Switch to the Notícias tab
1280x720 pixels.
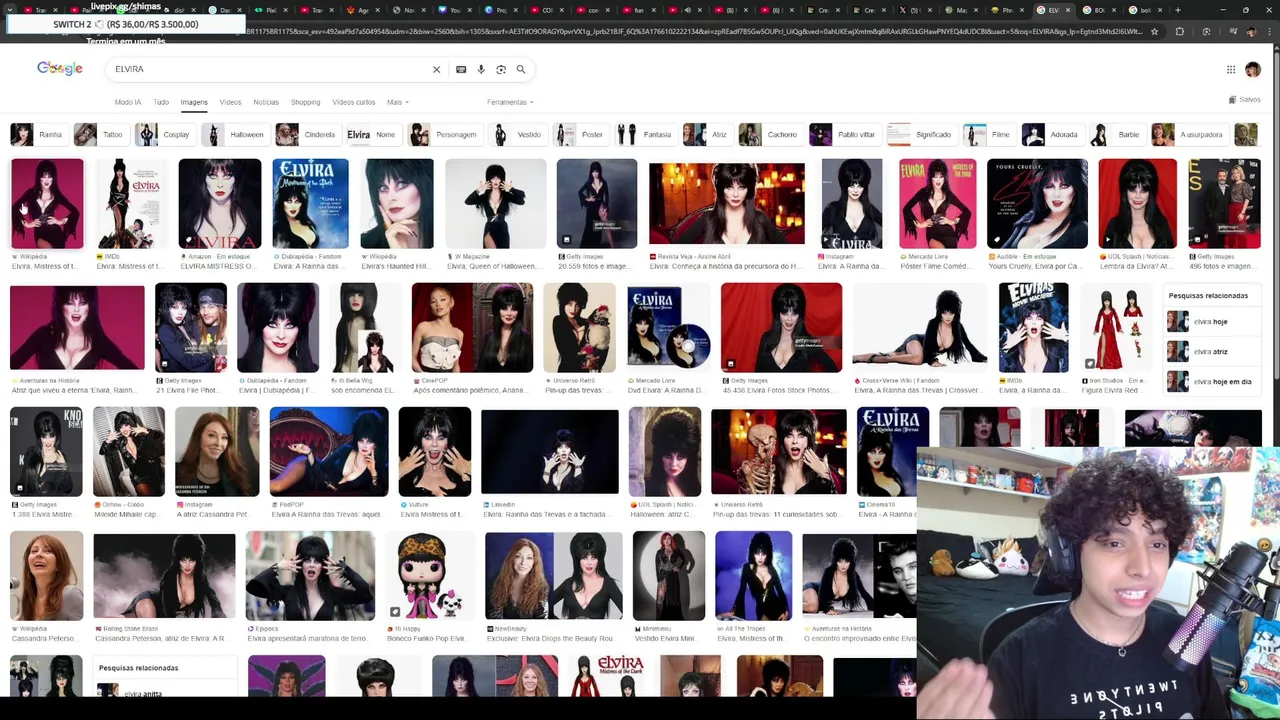266,102
